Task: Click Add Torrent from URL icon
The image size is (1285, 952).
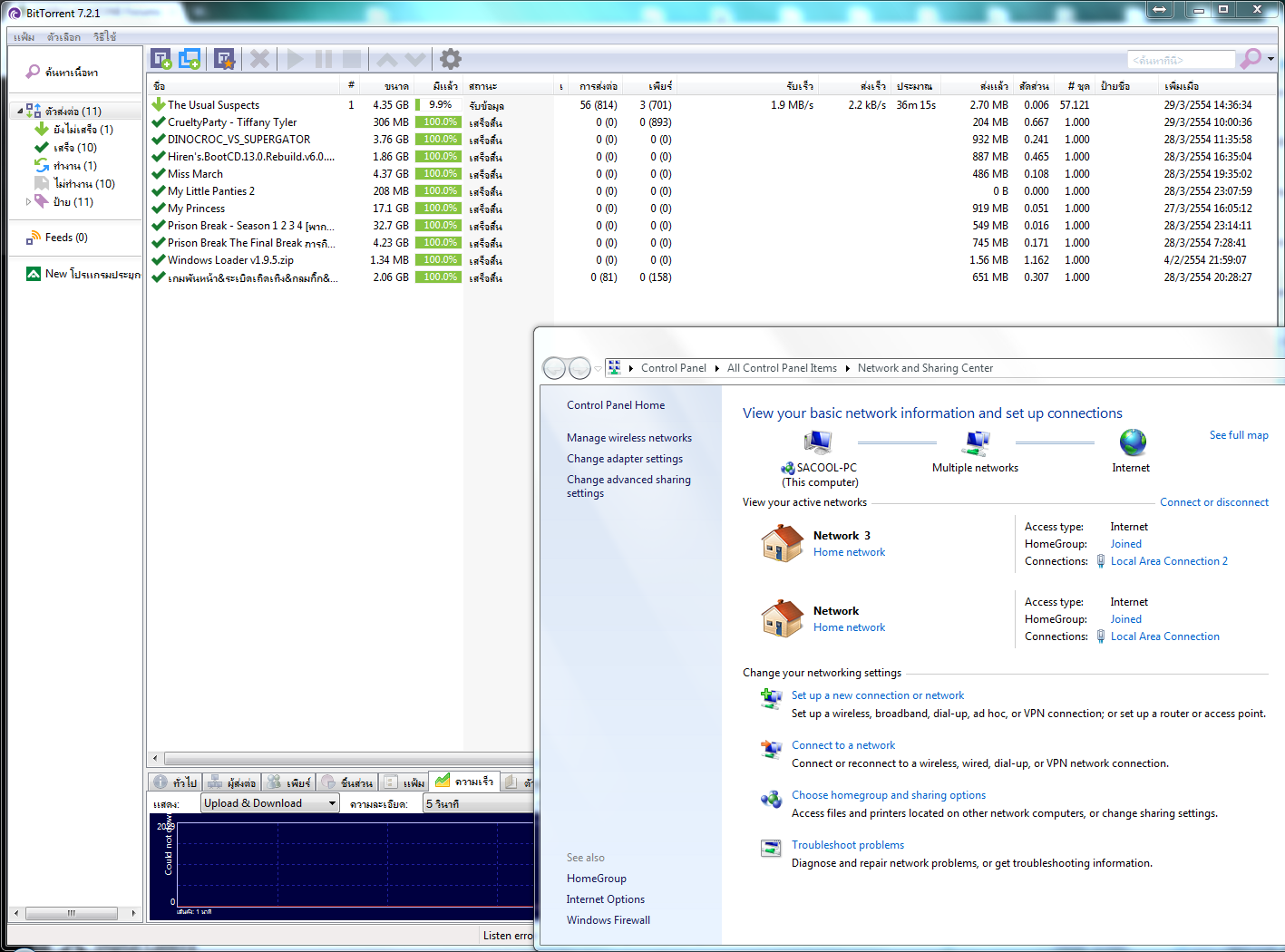Action: tap(190, 60)
